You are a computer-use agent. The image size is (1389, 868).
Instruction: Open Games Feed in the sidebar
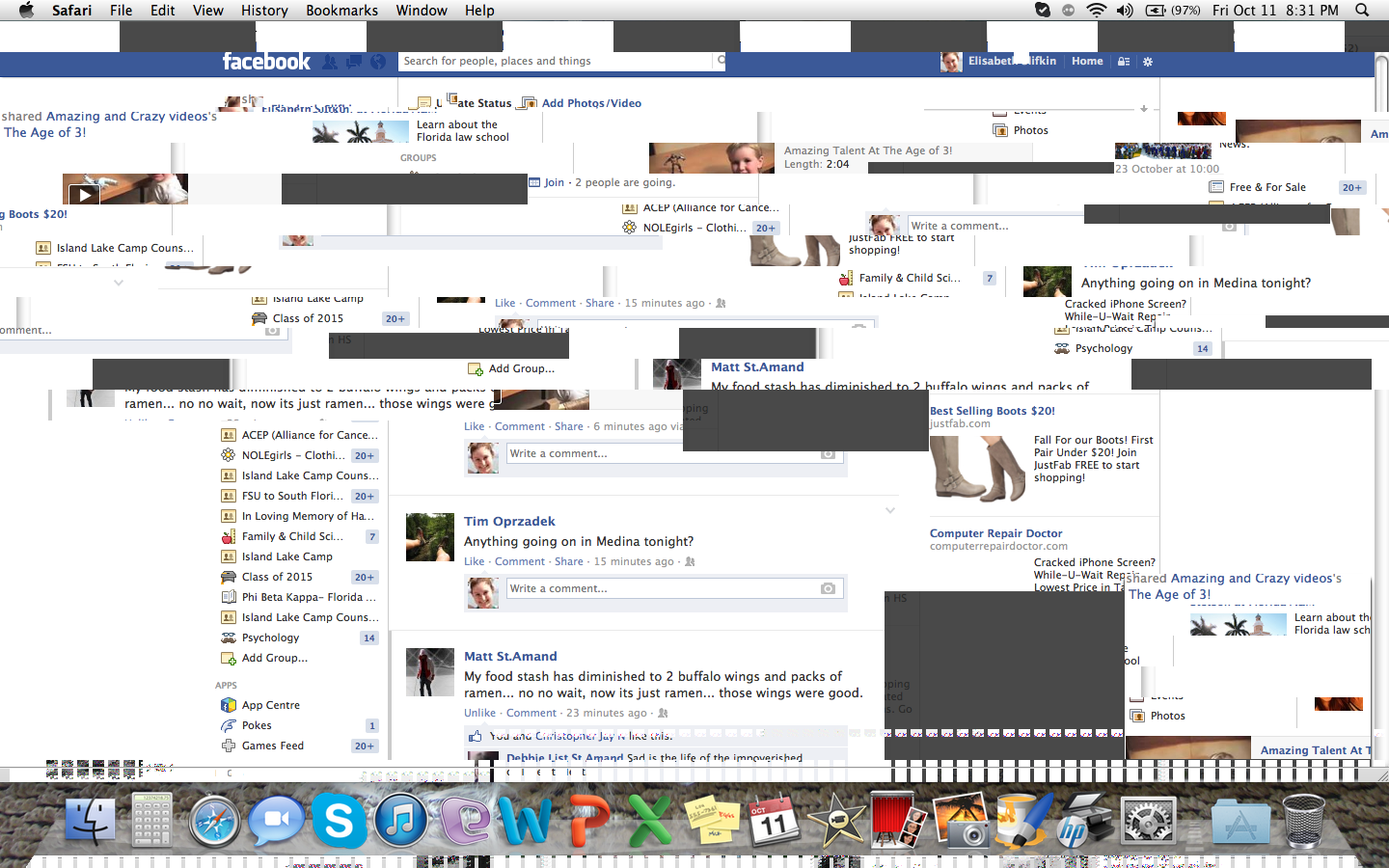(272, 746)
